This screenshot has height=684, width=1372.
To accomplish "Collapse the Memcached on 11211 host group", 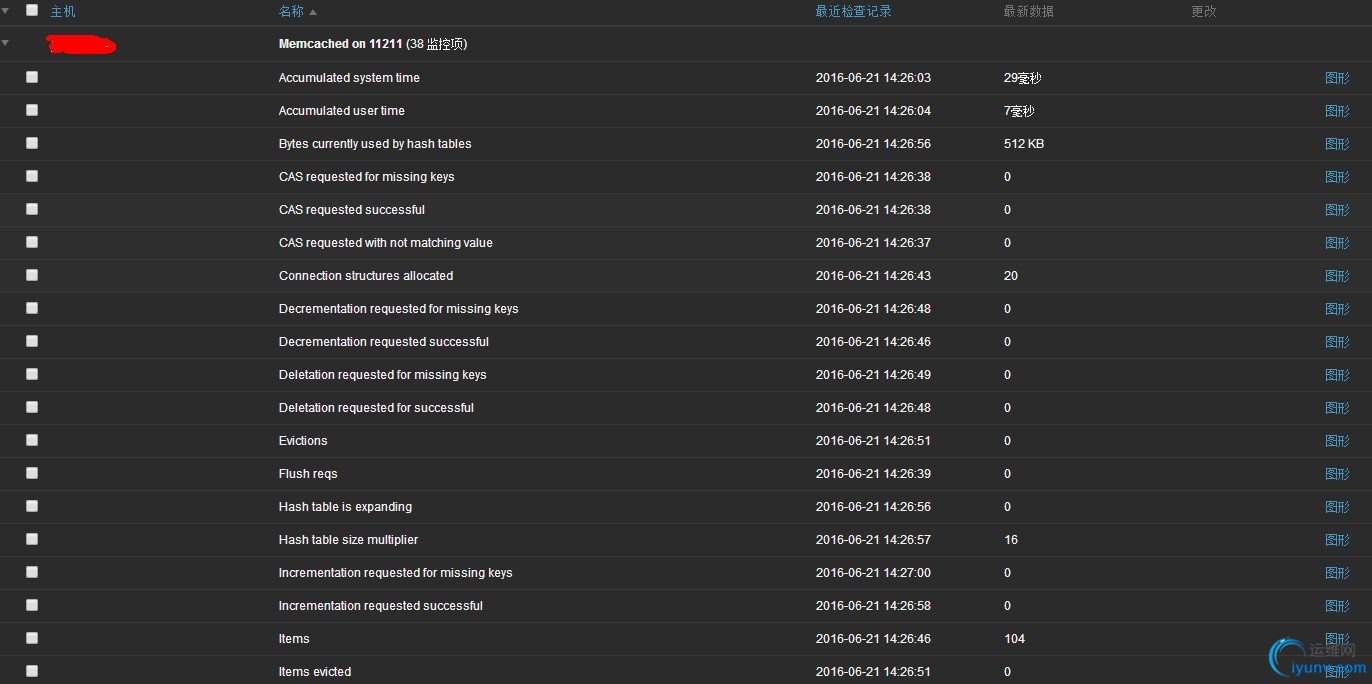I will [x=7, y=43].
